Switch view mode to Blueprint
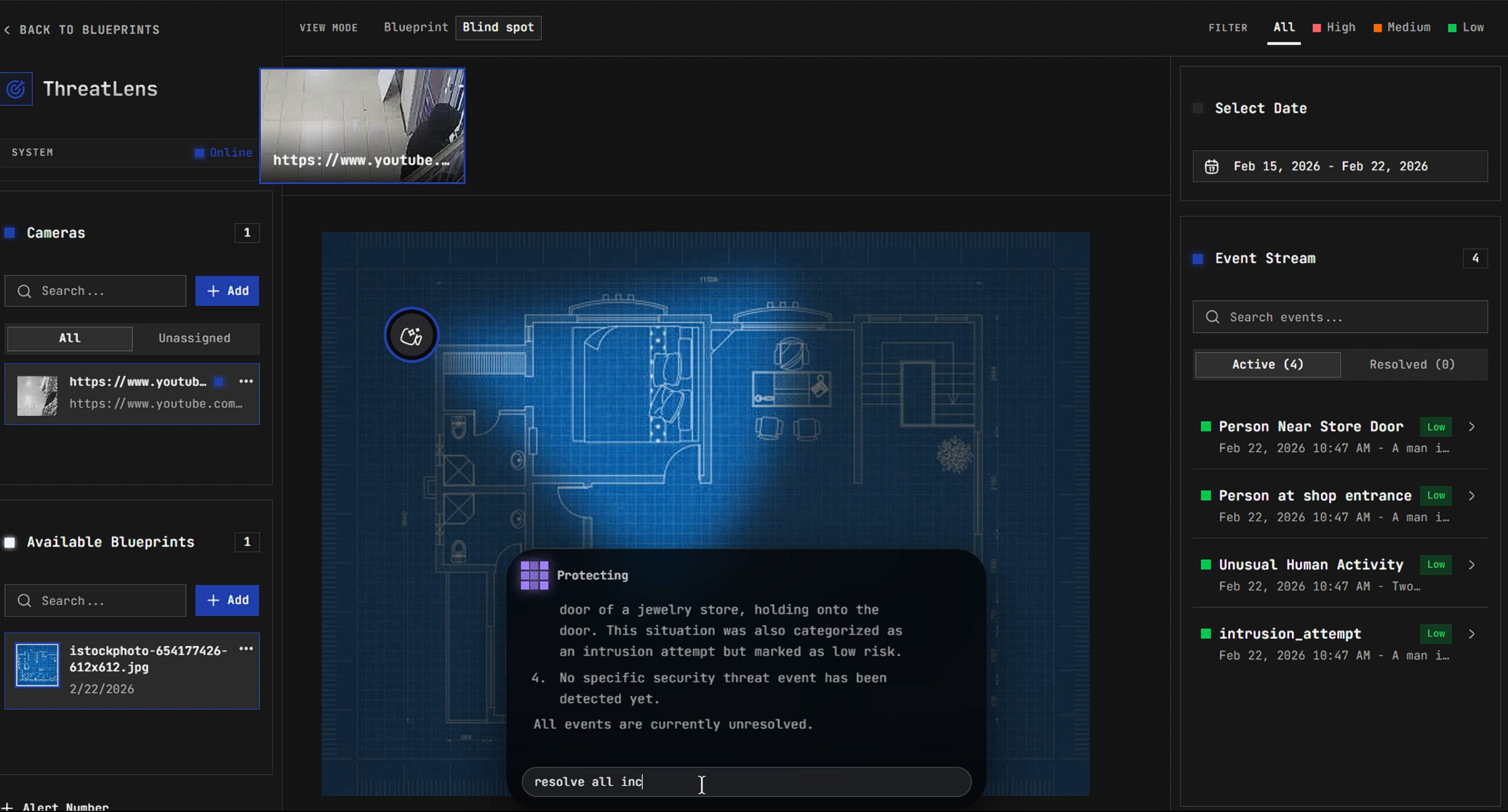 [x=415, y=28]
